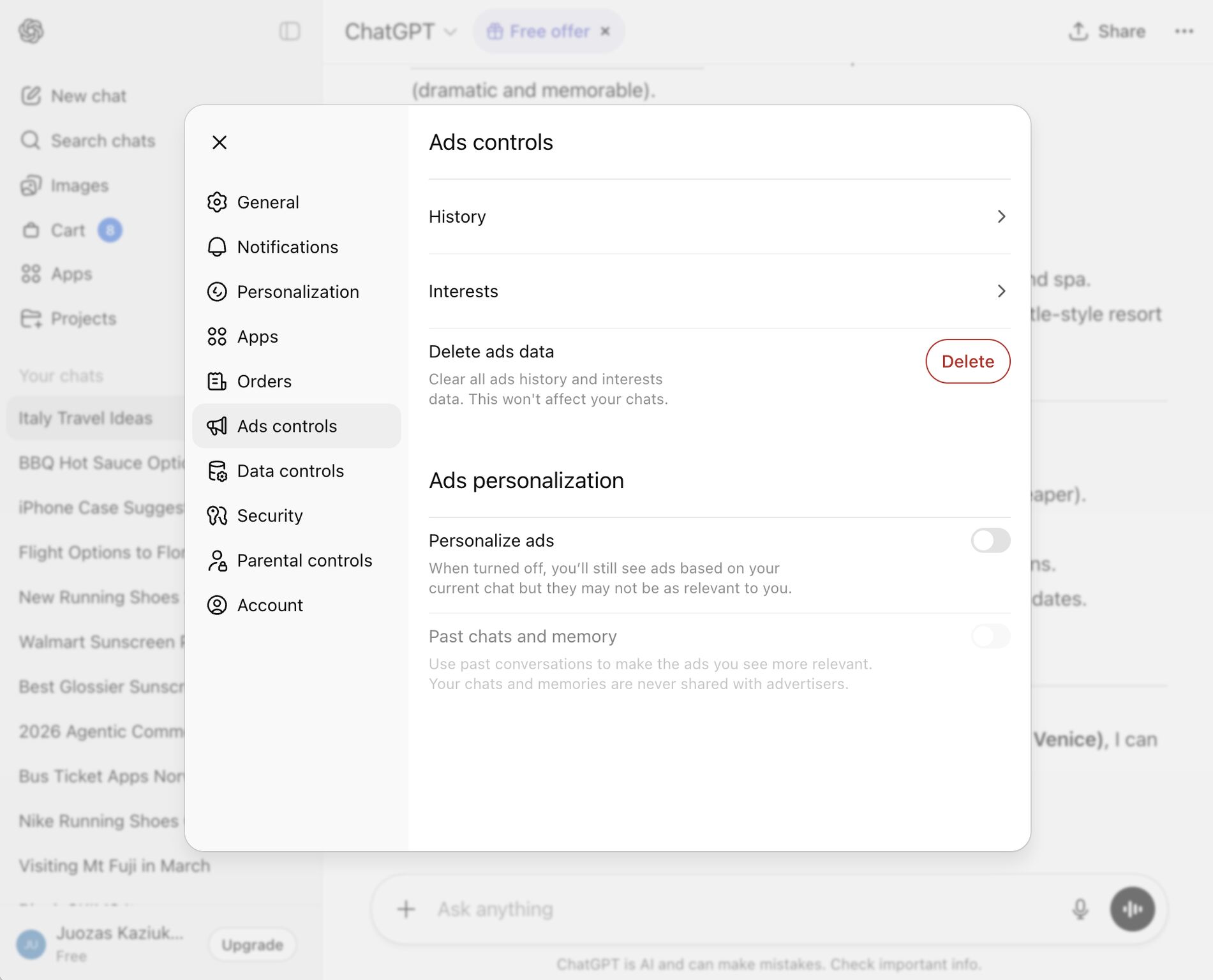Dismiss the Free offer badge
The image size is (1213, 980).
606,31
